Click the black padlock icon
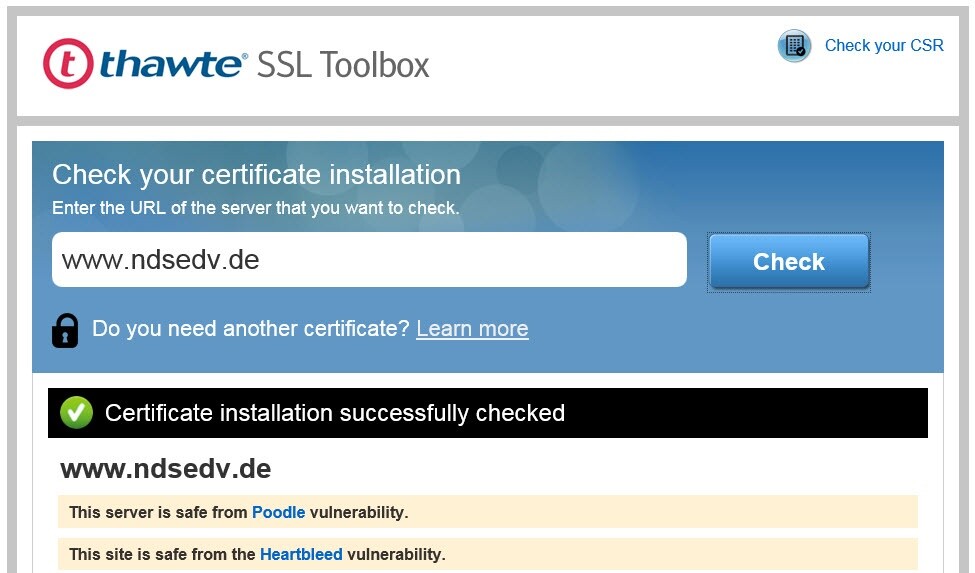This screenshot has height=573, width=975. [x=66, y=330]
